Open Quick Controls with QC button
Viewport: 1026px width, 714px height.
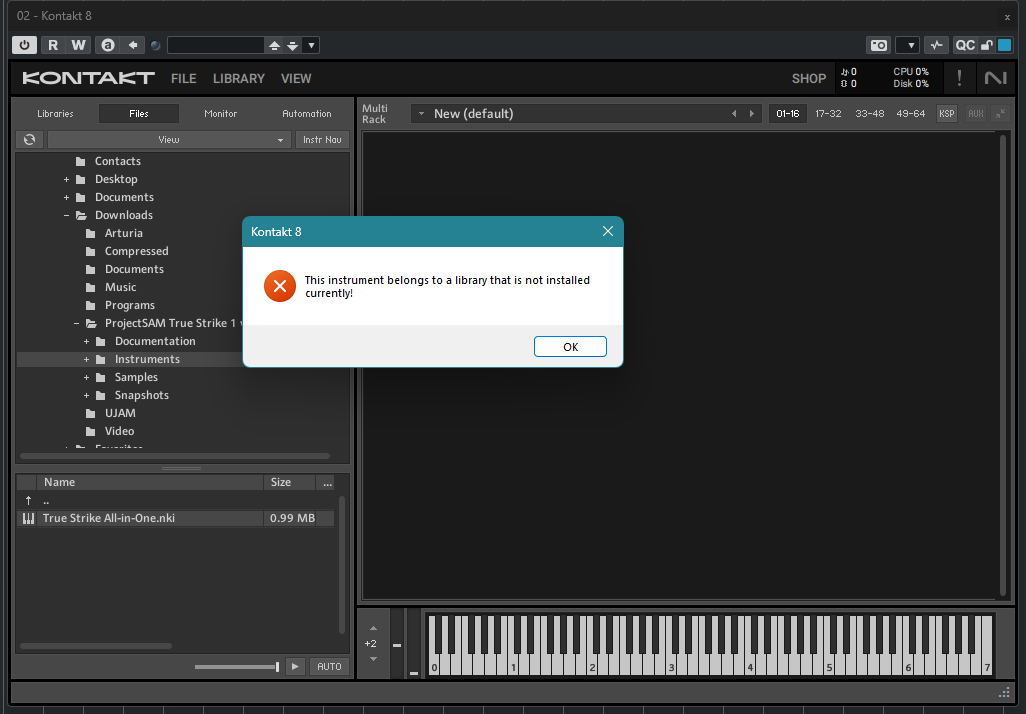[964, 45]
